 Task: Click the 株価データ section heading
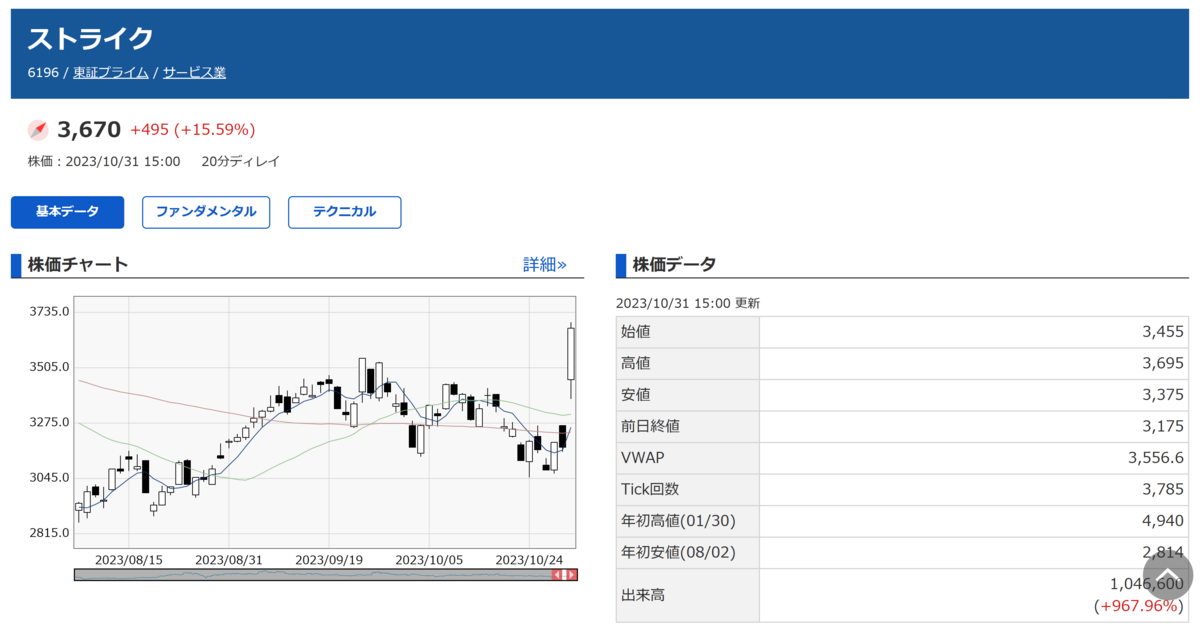[674, 265]
